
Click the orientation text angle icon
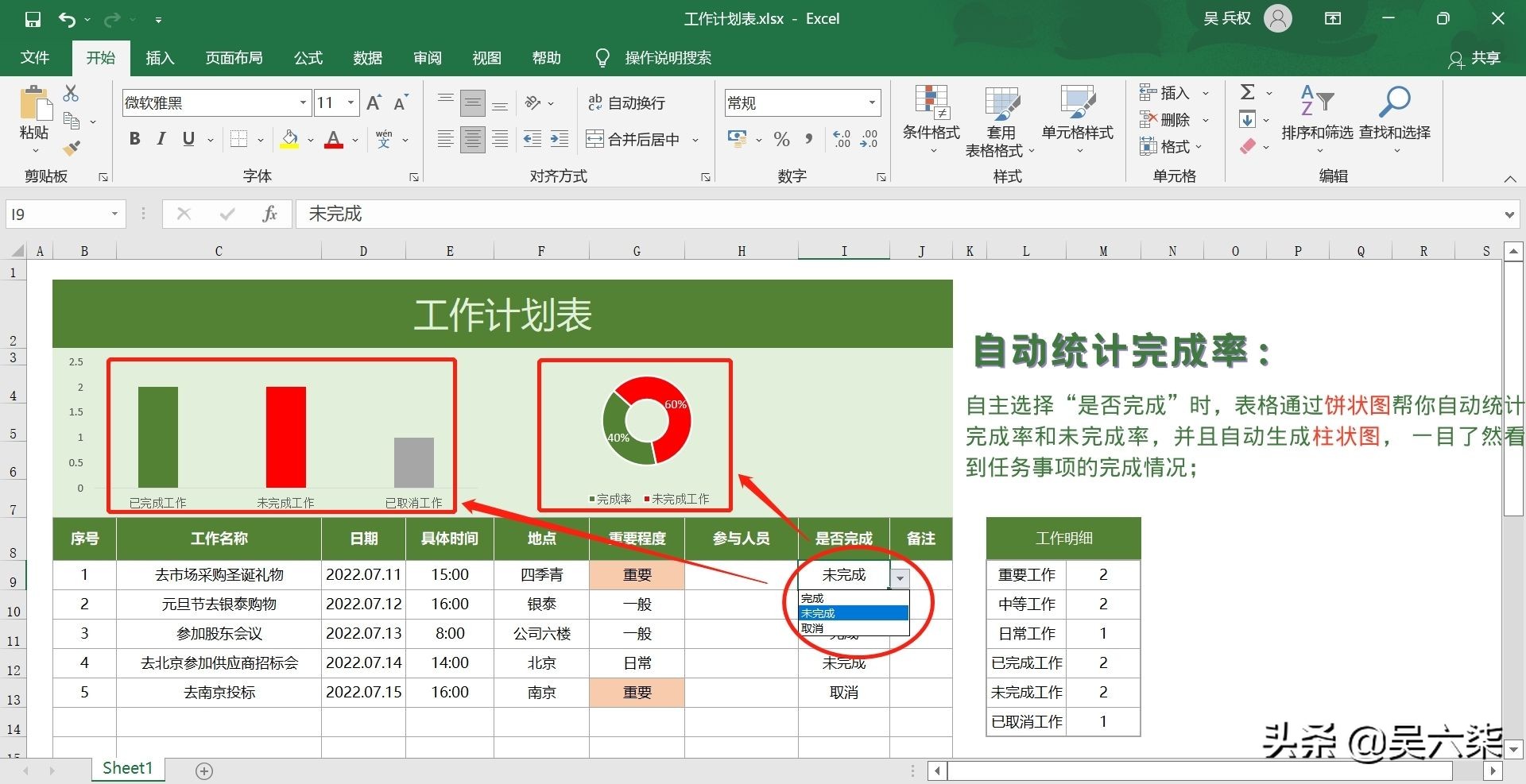tap(533, 102)
